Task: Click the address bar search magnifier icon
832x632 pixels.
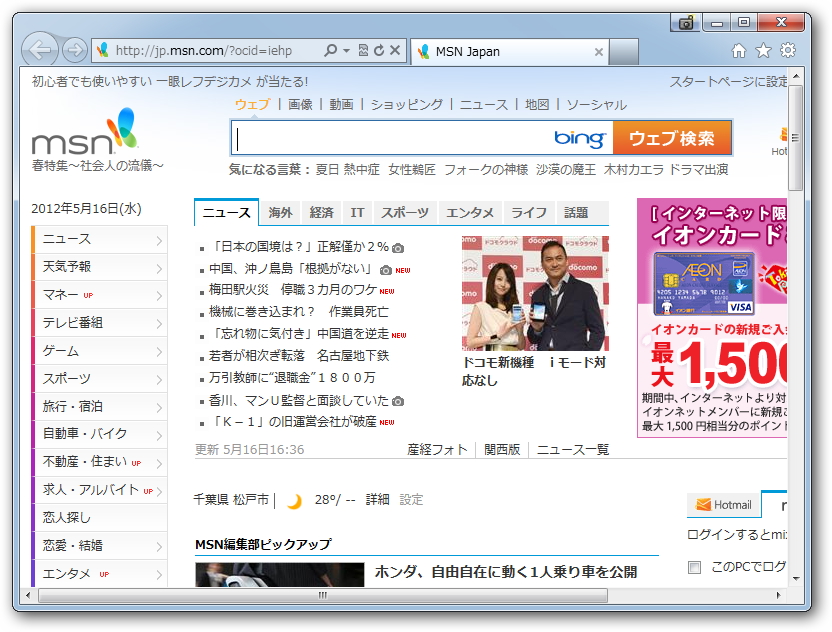Action: 330,50
